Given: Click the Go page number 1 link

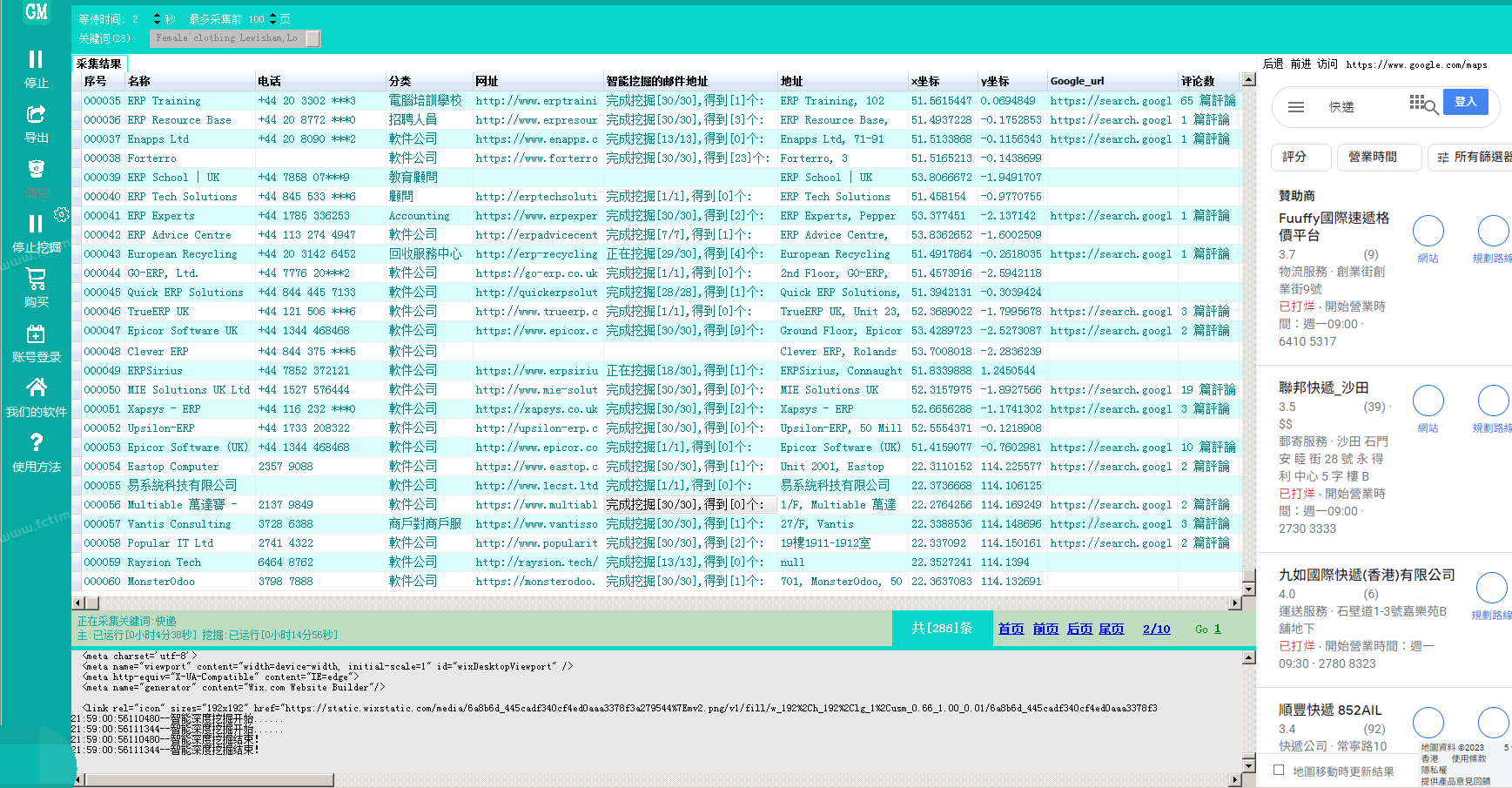Looking at the screenshot, I should pyautogui.click(x=1217, y=629).
